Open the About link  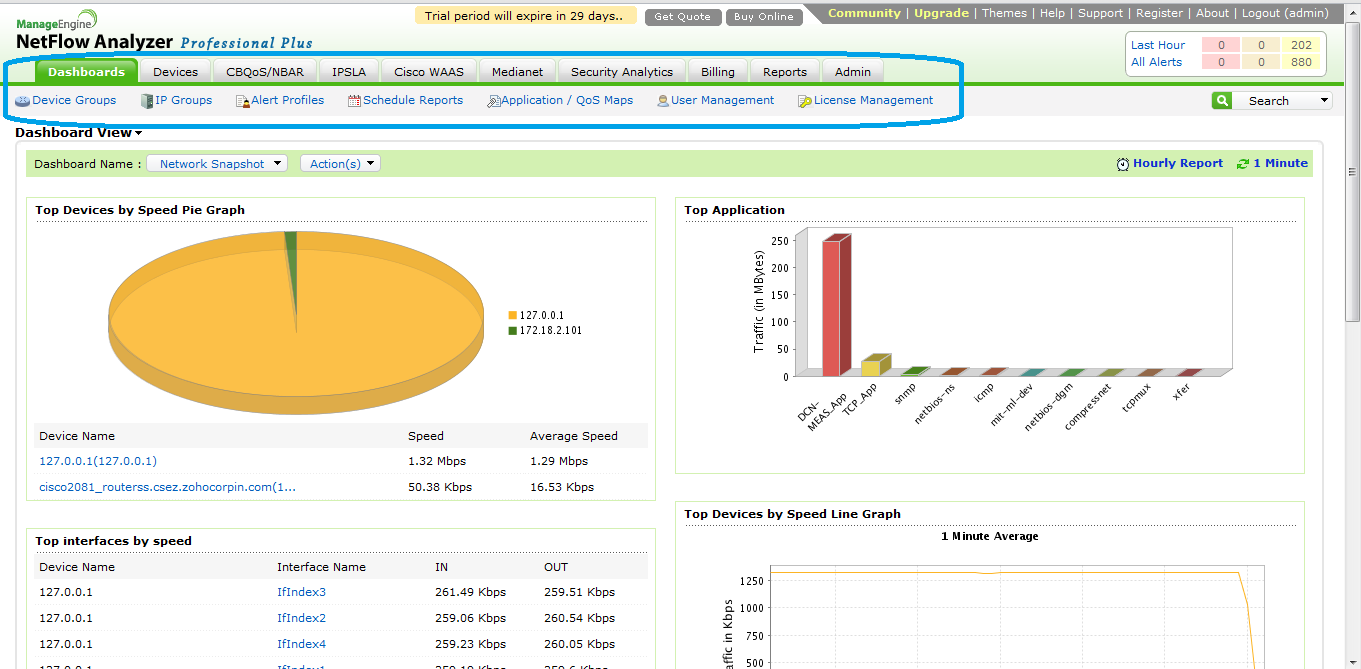[1212, 13]
